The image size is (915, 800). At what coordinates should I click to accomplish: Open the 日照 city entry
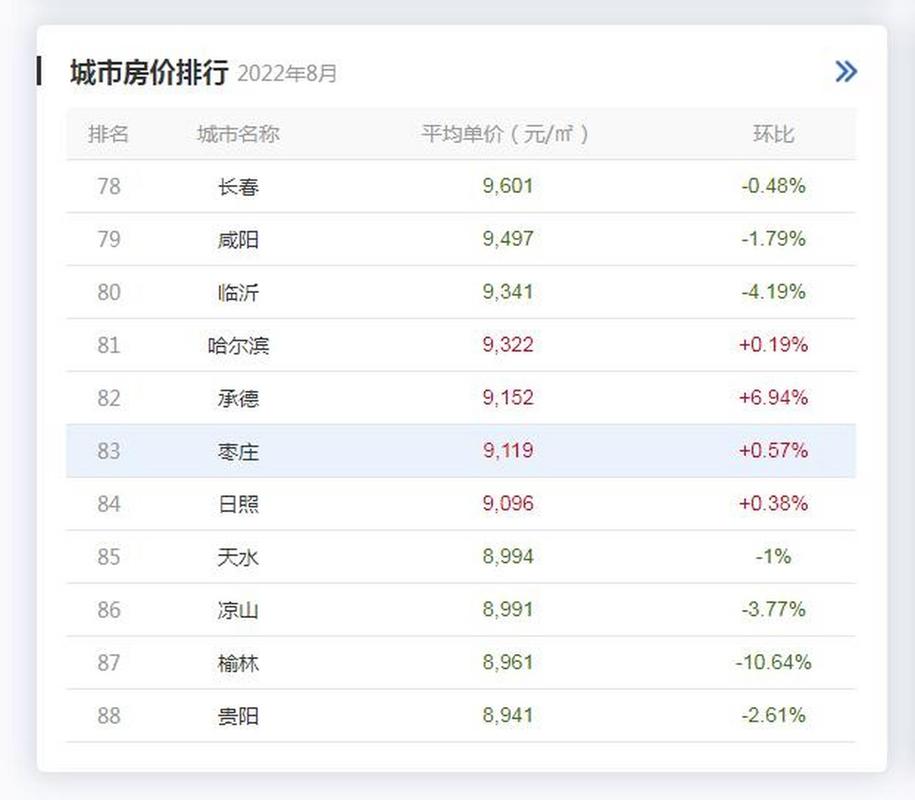tap(240, 504)
